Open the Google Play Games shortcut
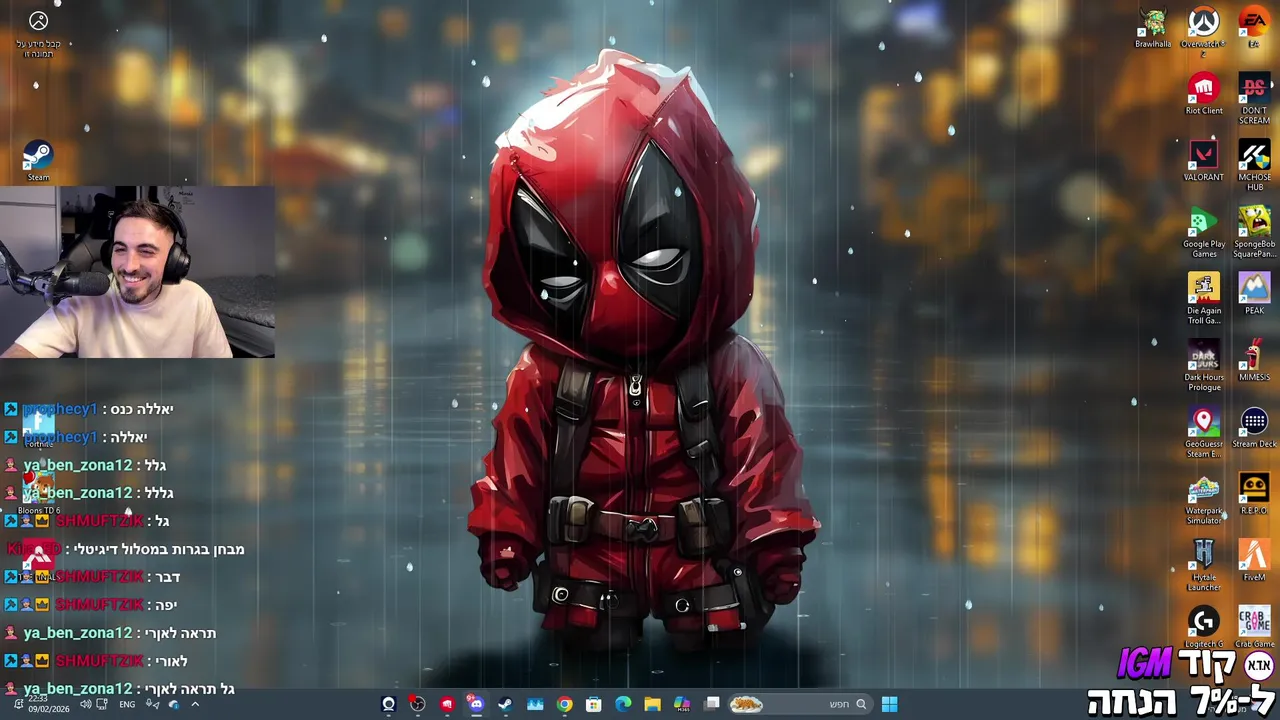This screenshot has width=1280, height=720. (x=1204, y=233)
